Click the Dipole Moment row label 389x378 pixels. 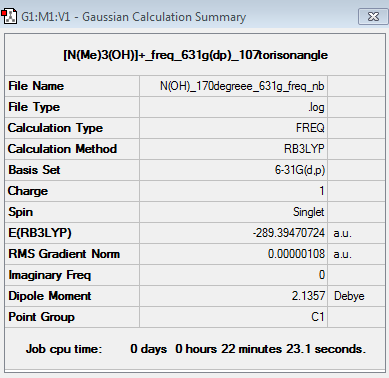50,296
